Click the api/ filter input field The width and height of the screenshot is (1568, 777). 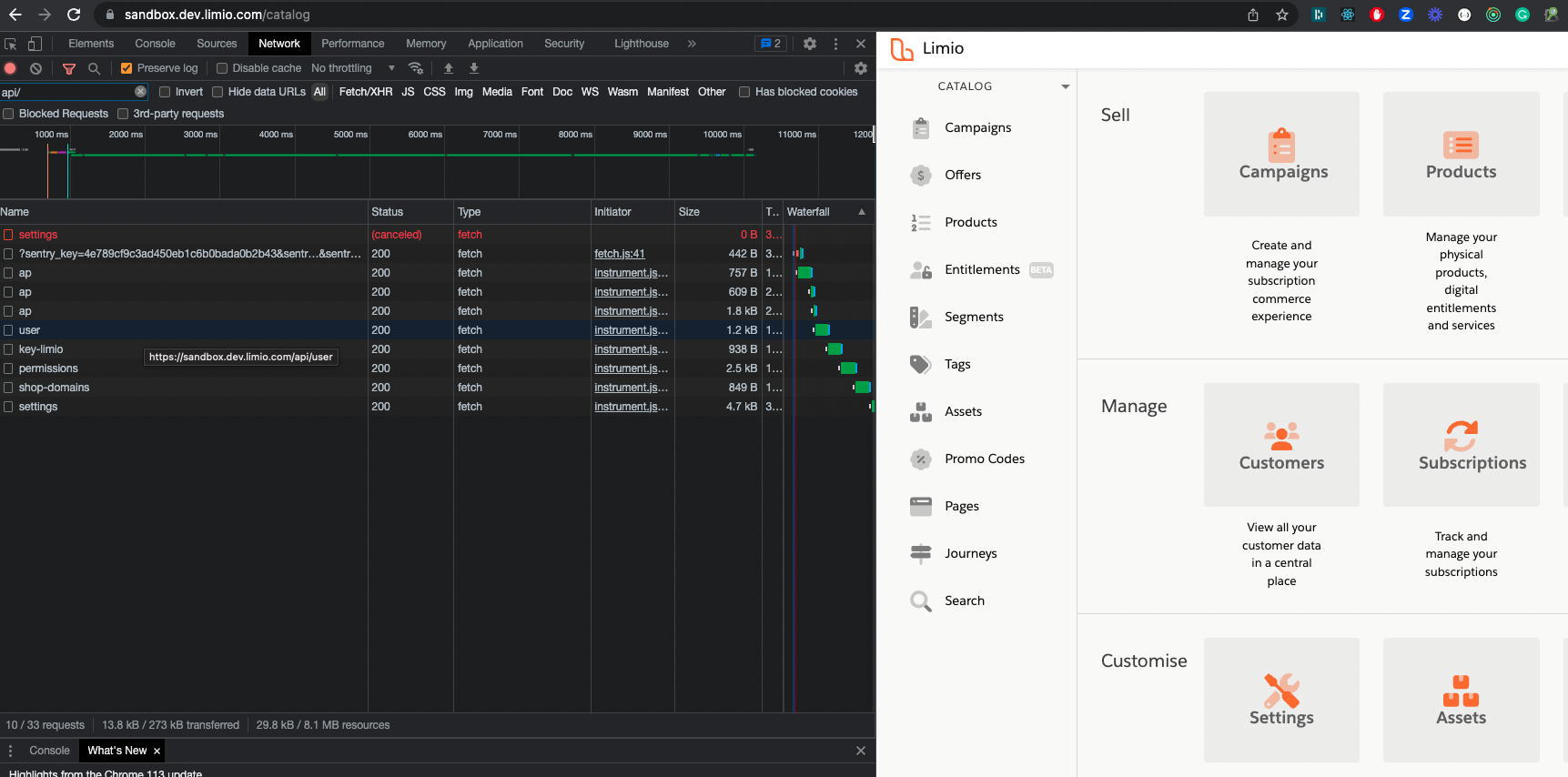click(66, 92)
